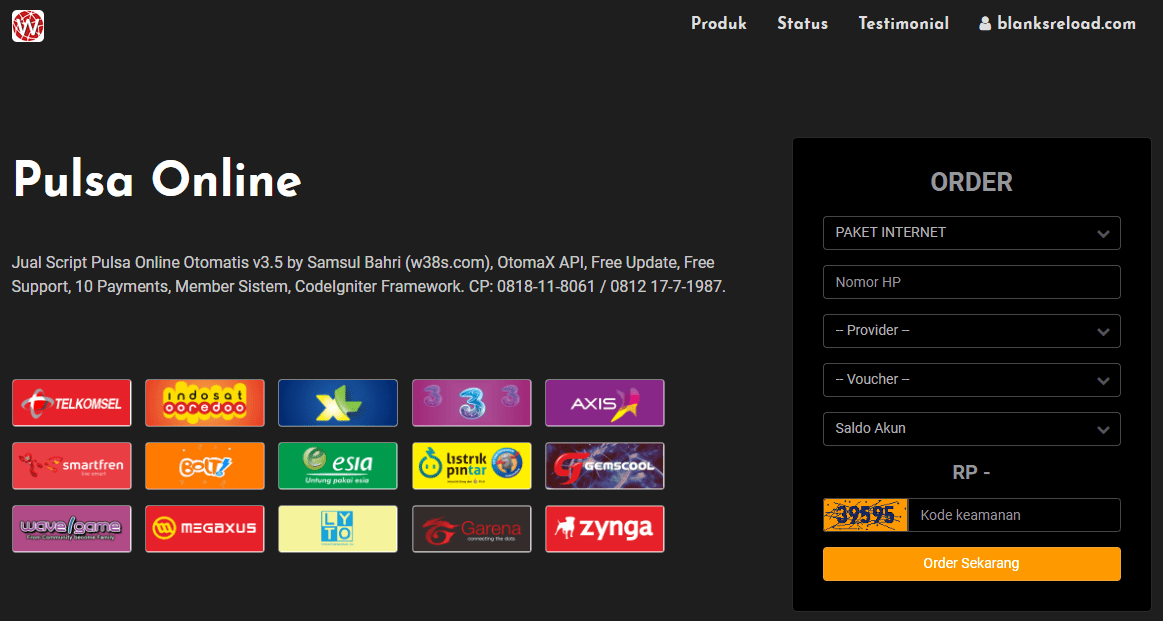Click the Jual Script Pulsa Online description
This screenshot has height=621, width=1163.
click(x=369, y=274)
